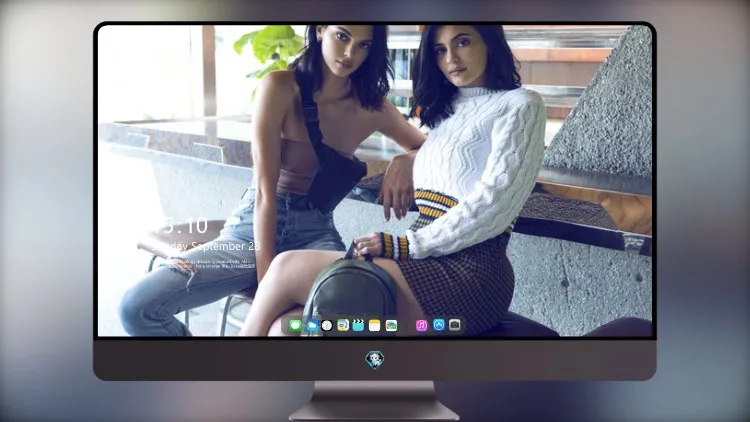
Task: Open the yellow Notes app in the dock
Action: (x=375, y=326)
